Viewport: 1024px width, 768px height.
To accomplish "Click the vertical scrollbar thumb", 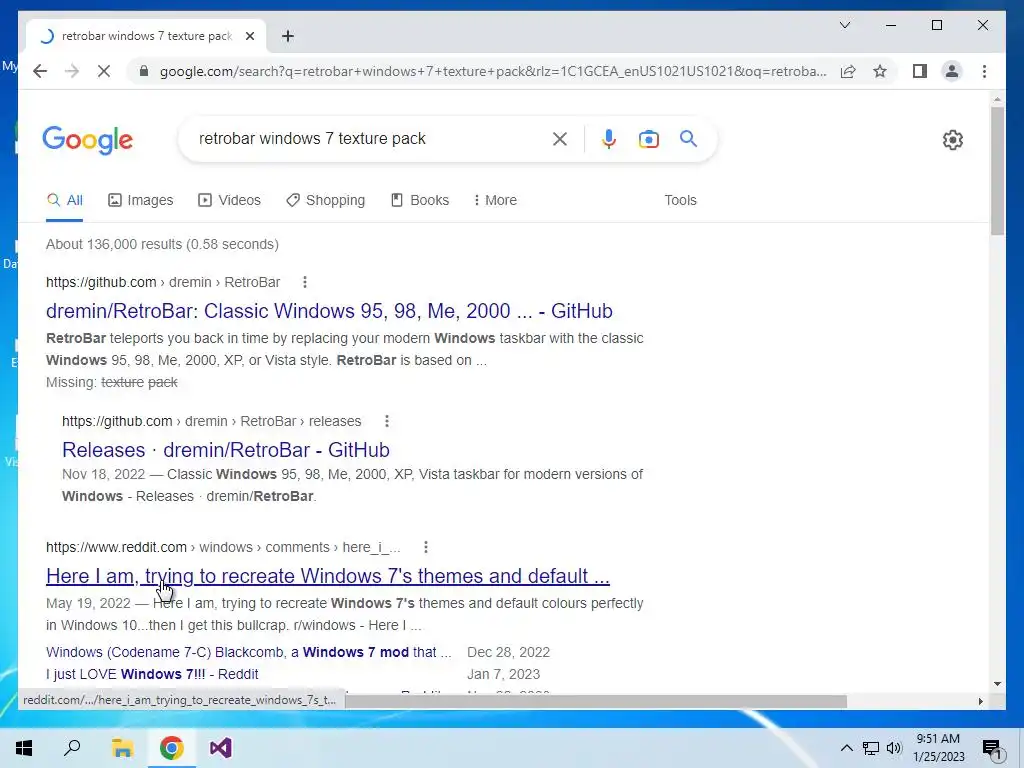I will click(x=997, y=171).
